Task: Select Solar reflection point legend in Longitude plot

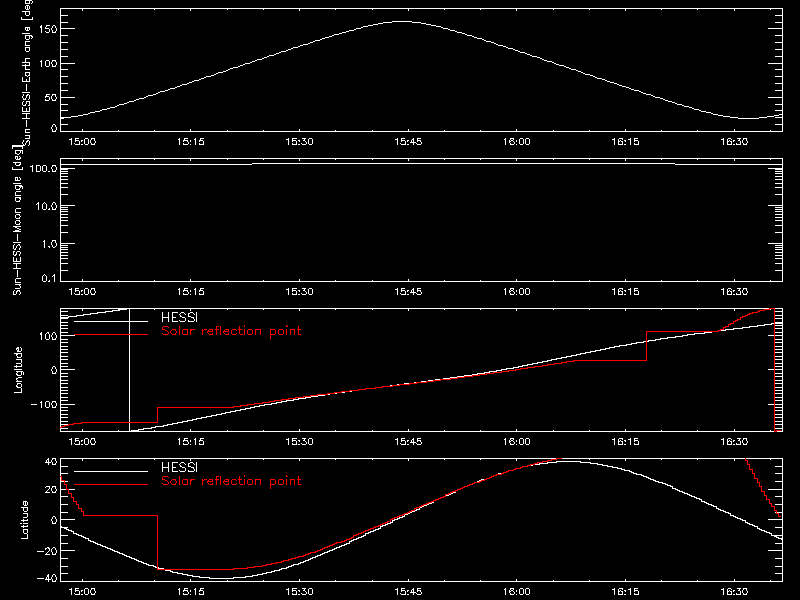Action: (231, 331)
